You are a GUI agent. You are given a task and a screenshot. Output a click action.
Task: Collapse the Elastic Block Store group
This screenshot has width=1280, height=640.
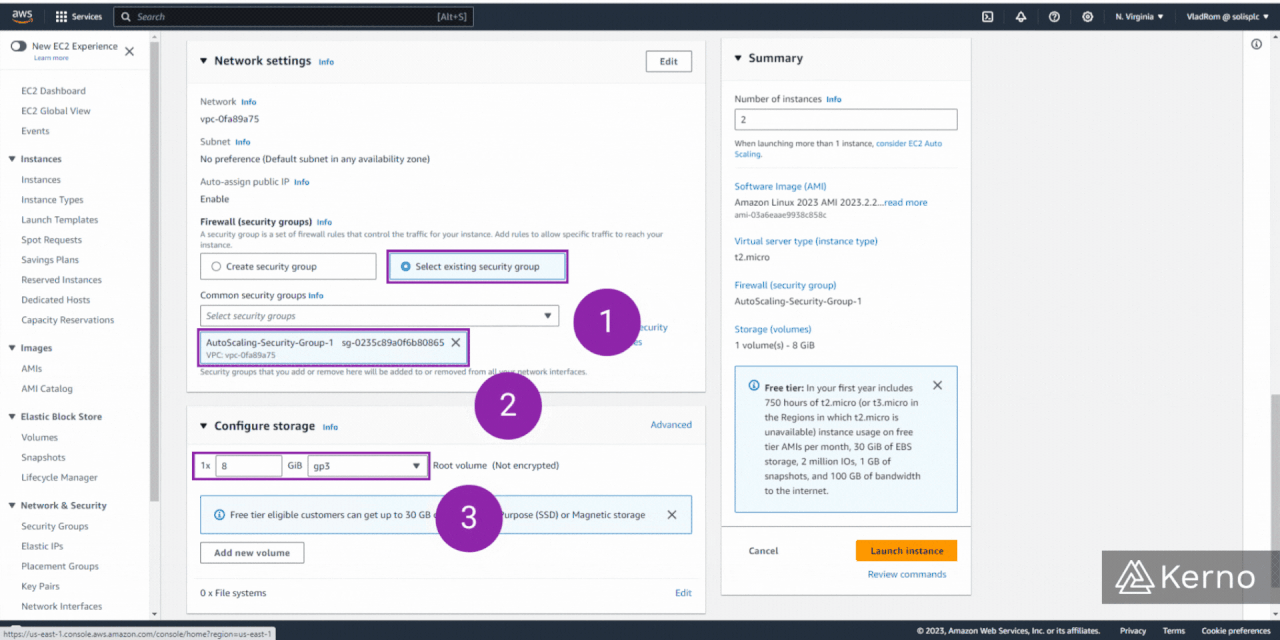click(x=12, y=417)
